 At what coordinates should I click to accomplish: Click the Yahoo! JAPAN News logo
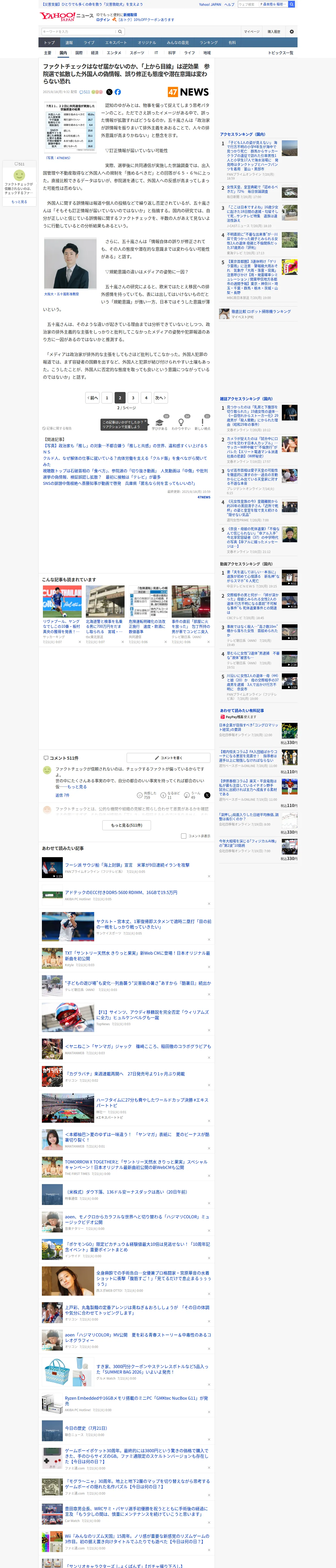point(66,16)
